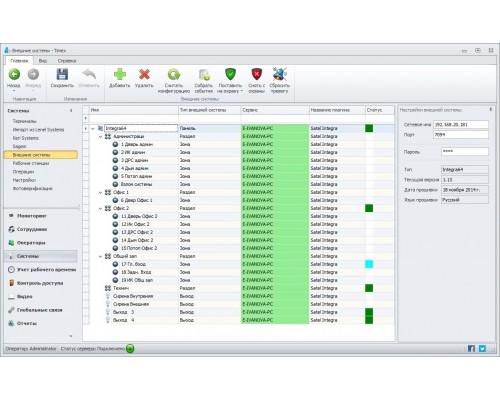Click the Facebook icon in the status bar
The width and height of the screenshot is (500, 400).
coord(471,348)
